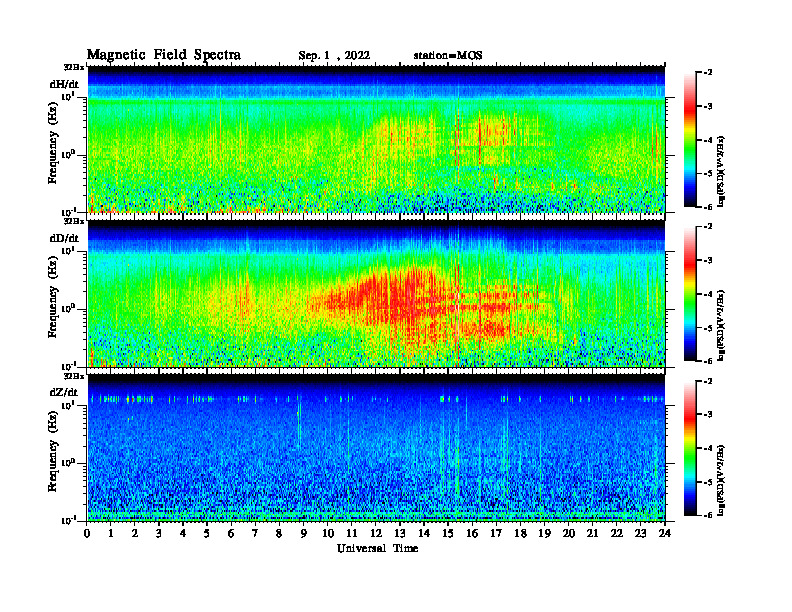Click hour 21 tick on Universal Time axis
The width and height of the screenshot is (792, 612).
[592, 534]
